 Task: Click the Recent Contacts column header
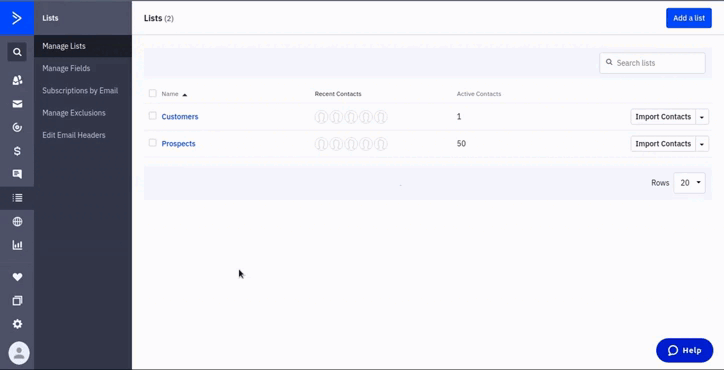point(338,94)
